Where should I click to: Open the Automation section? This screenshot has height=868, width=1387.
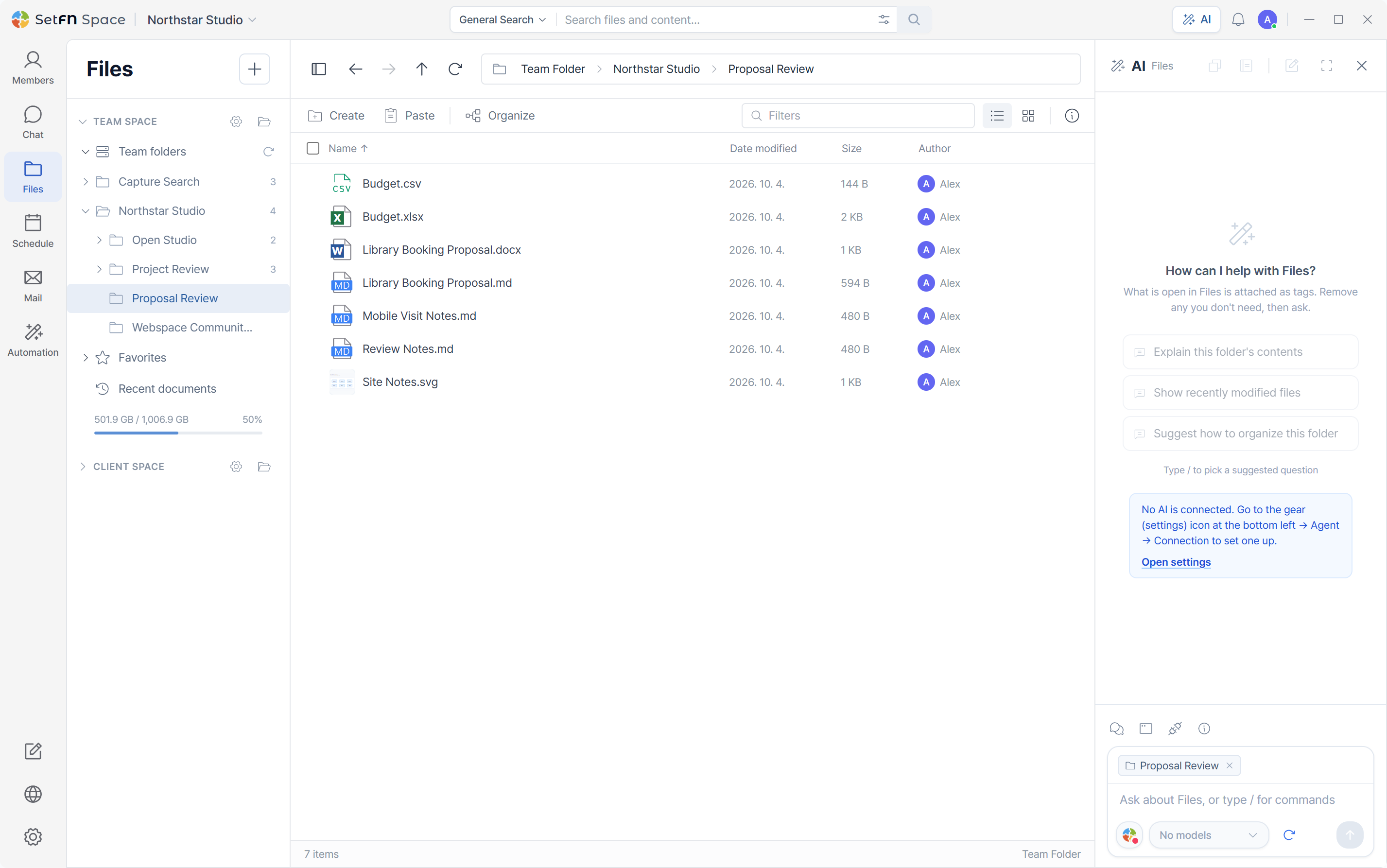click(33, 340)
